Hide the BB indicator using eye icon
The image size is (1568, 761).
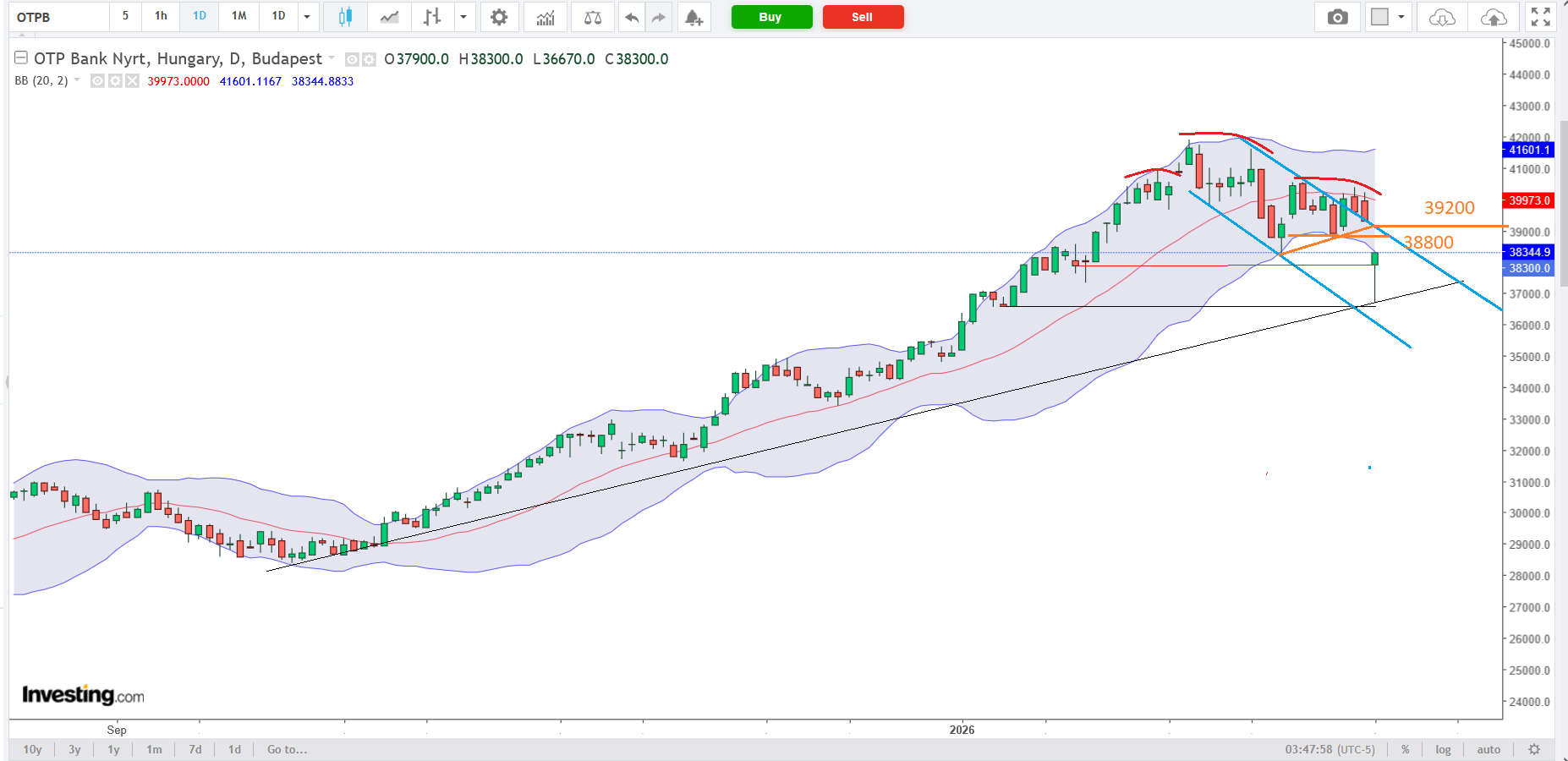[x=98, y=81]
